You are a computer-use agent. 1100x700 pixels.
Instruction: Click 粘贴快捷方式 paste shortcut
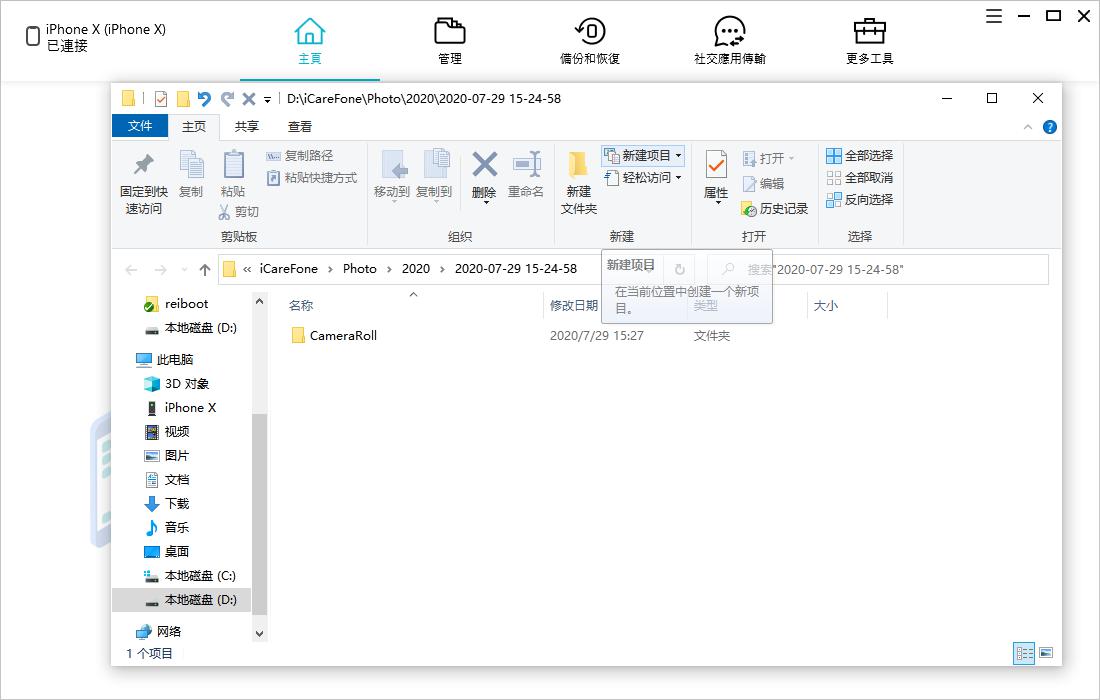point(312,178)
